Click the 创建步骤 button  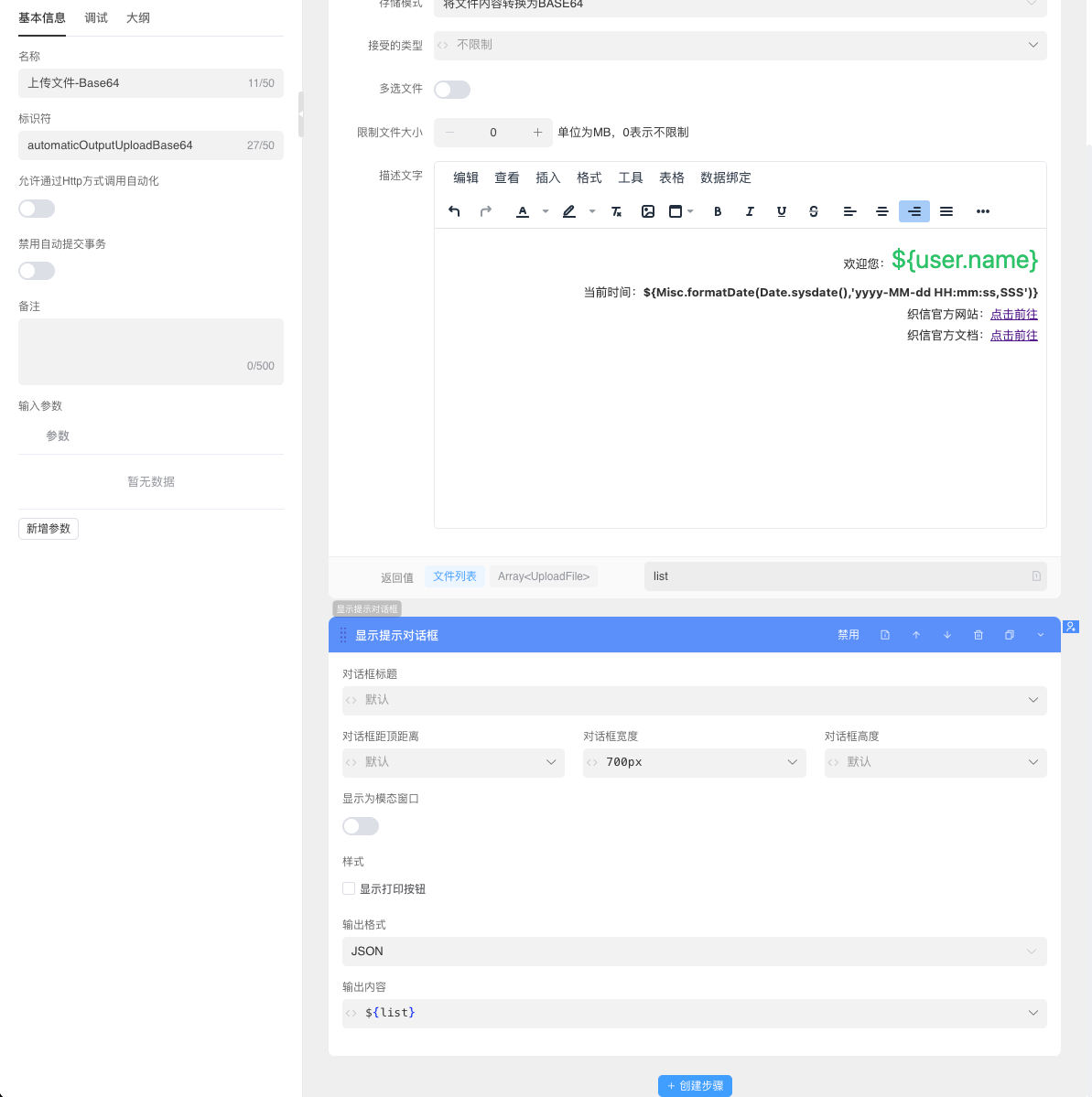[x=695, y=1086]
